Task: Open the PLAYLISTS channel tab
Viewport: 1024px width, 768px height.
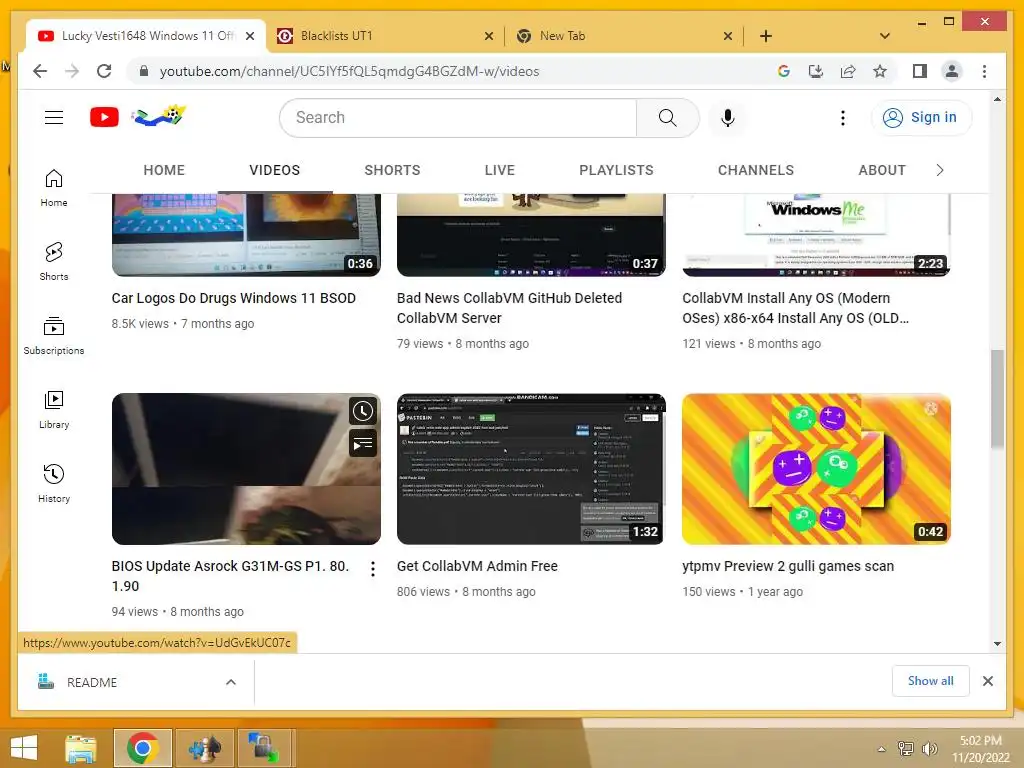Action: [616, 170]
